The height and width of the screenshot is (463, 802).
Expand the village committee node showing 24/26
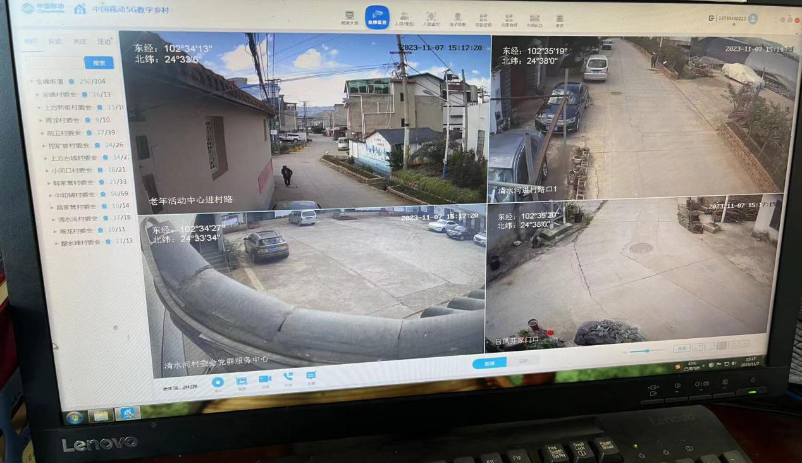tap(44, 146)
